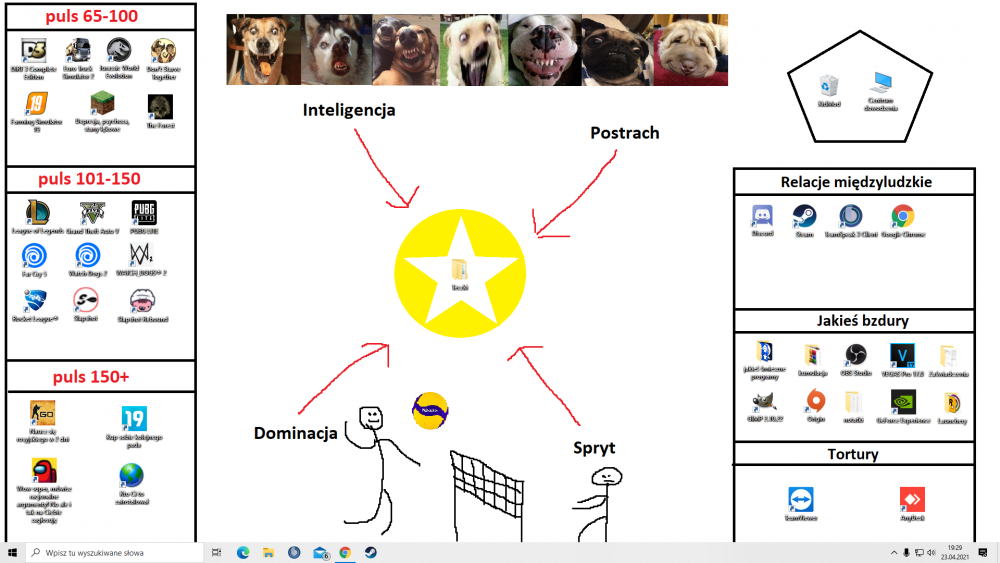Select the Google Chrome desktop shortcut
This screenshot has height=563, width=1000.
[x=903, y=217]
